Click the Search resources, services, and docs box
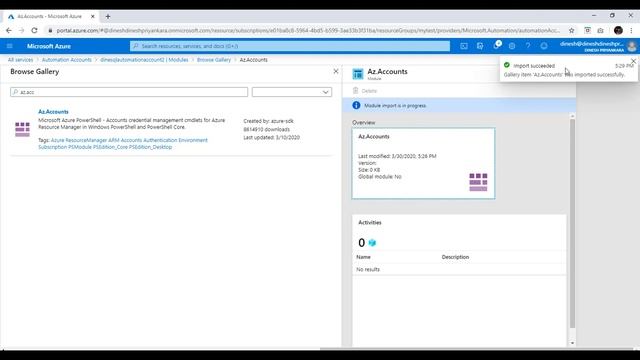 click(290, 46)
